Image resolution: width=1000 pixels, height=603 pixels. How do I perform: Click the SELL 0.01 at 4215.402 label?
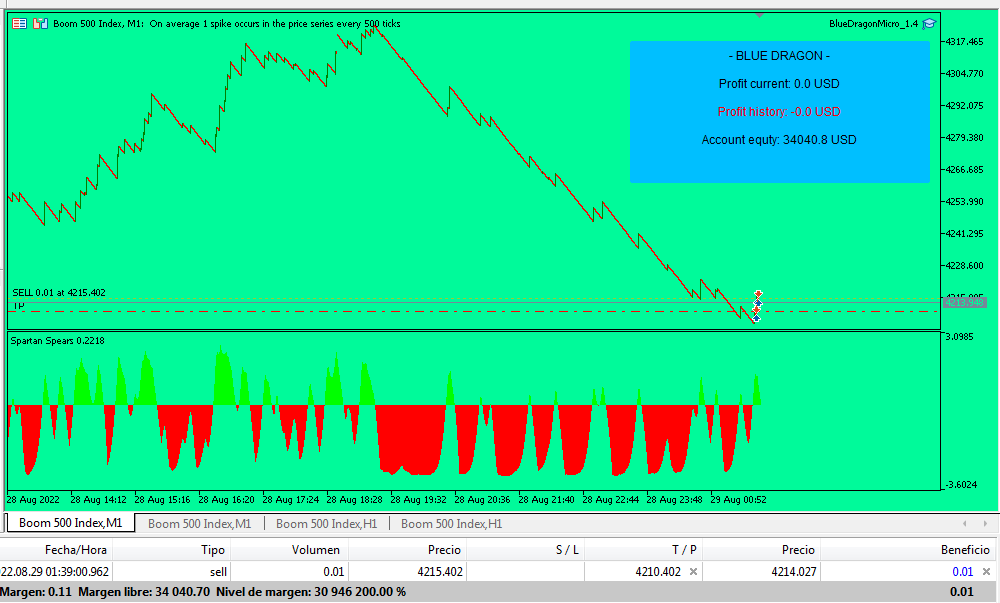59,293
